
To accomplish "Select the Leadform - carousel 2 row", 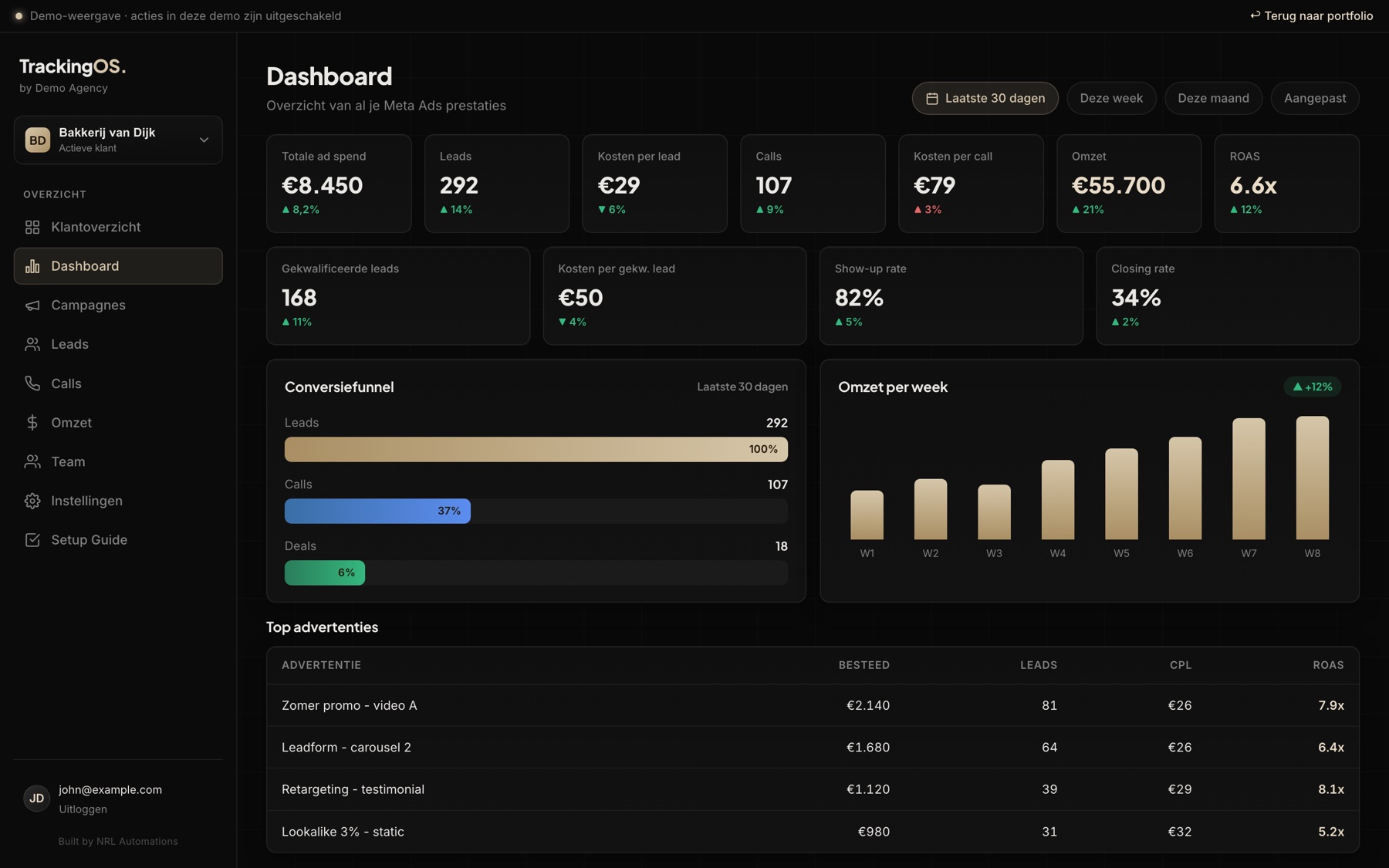I will [813, 748].
